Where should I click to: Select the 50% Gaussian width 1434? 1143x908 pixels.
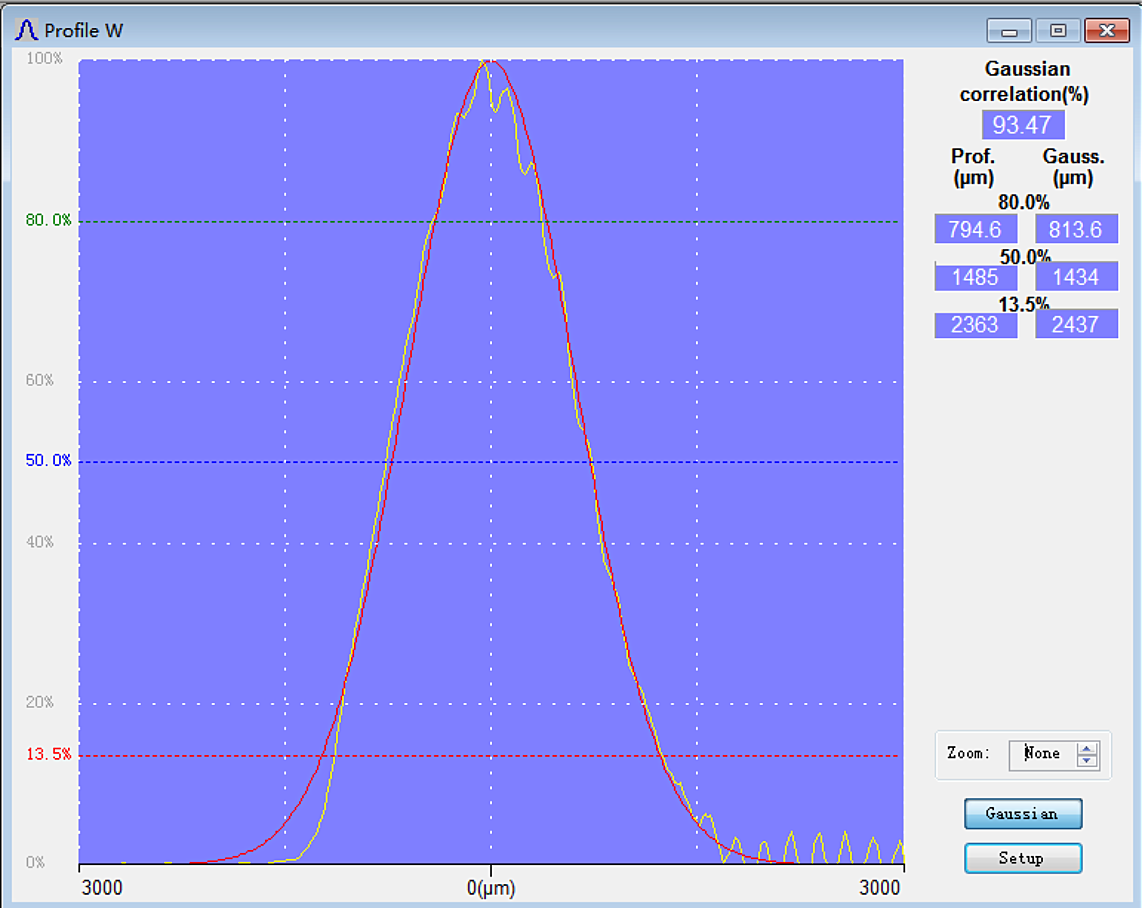click(x=1076, y=277)
